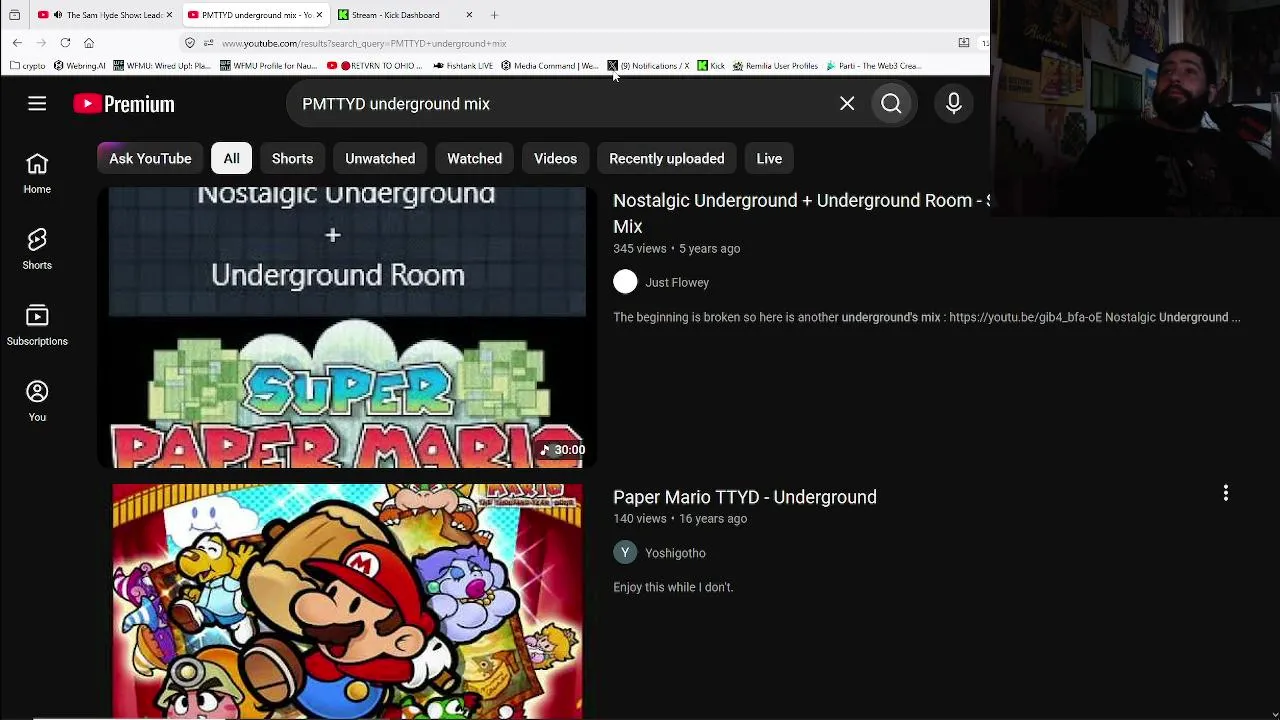Filter results by Recently uploaded chip

pos(666,158)
